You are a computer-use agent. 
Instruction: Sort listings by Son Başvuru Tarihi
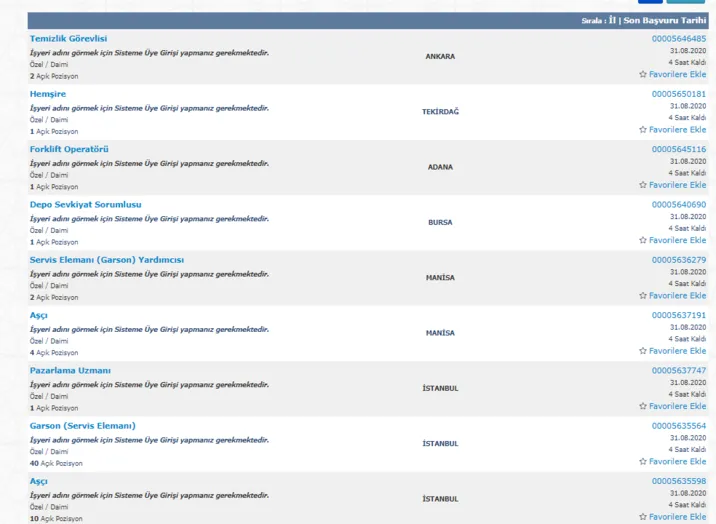pos(665,20)
